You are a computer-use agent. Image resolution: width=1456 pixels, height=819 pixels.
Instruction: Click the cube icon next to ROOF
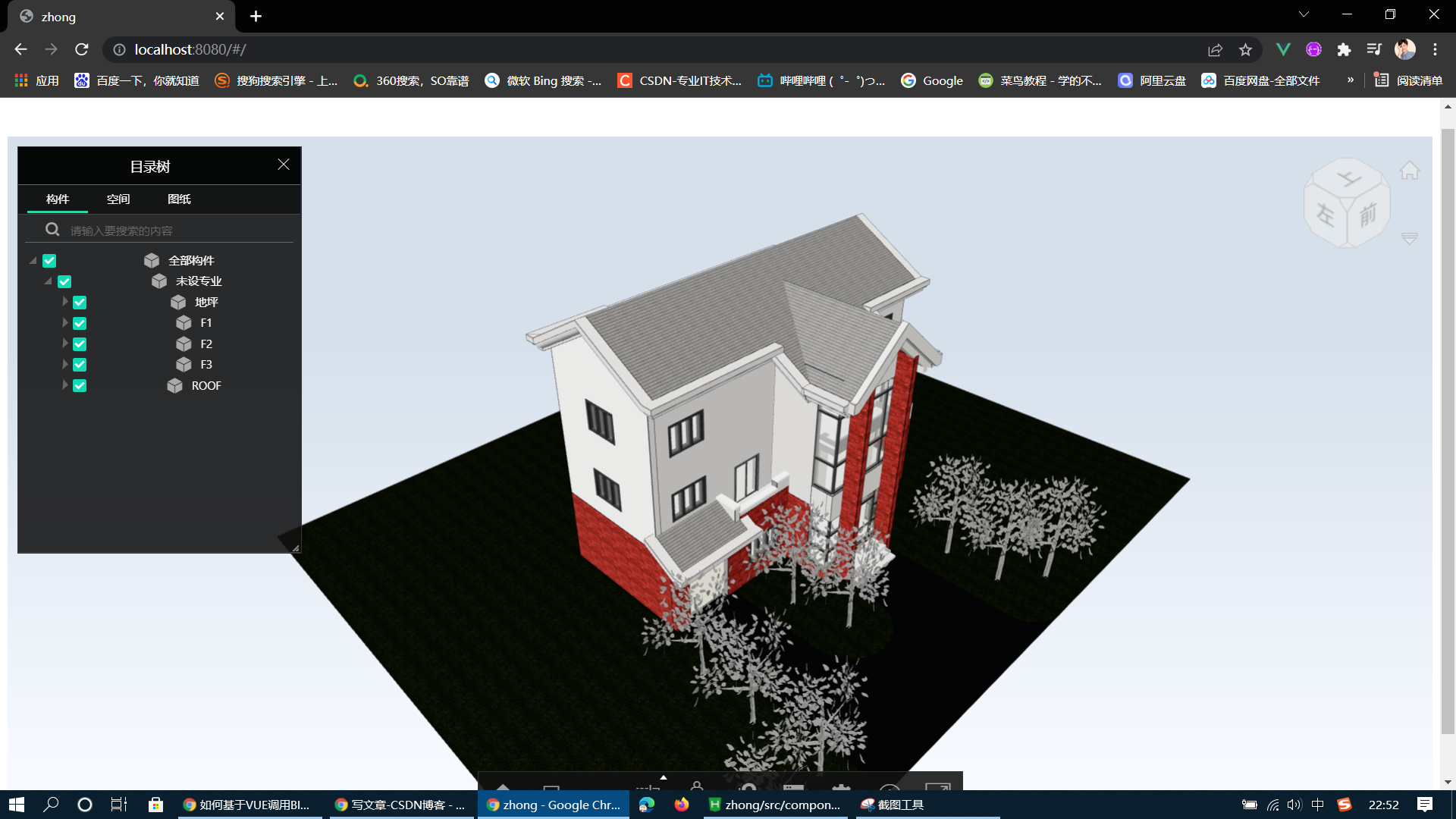175,386
